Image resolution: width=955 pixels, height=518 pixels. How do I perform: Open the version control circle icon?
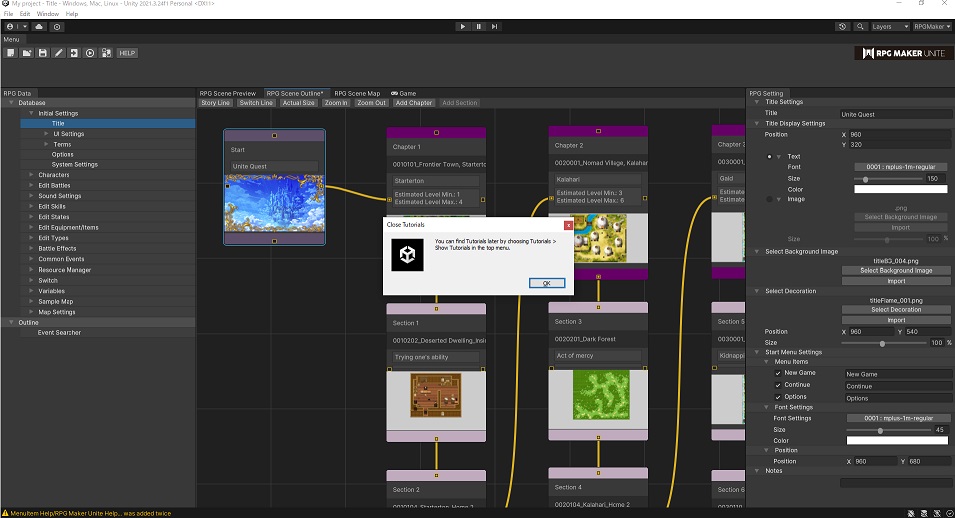coord(57,26)
